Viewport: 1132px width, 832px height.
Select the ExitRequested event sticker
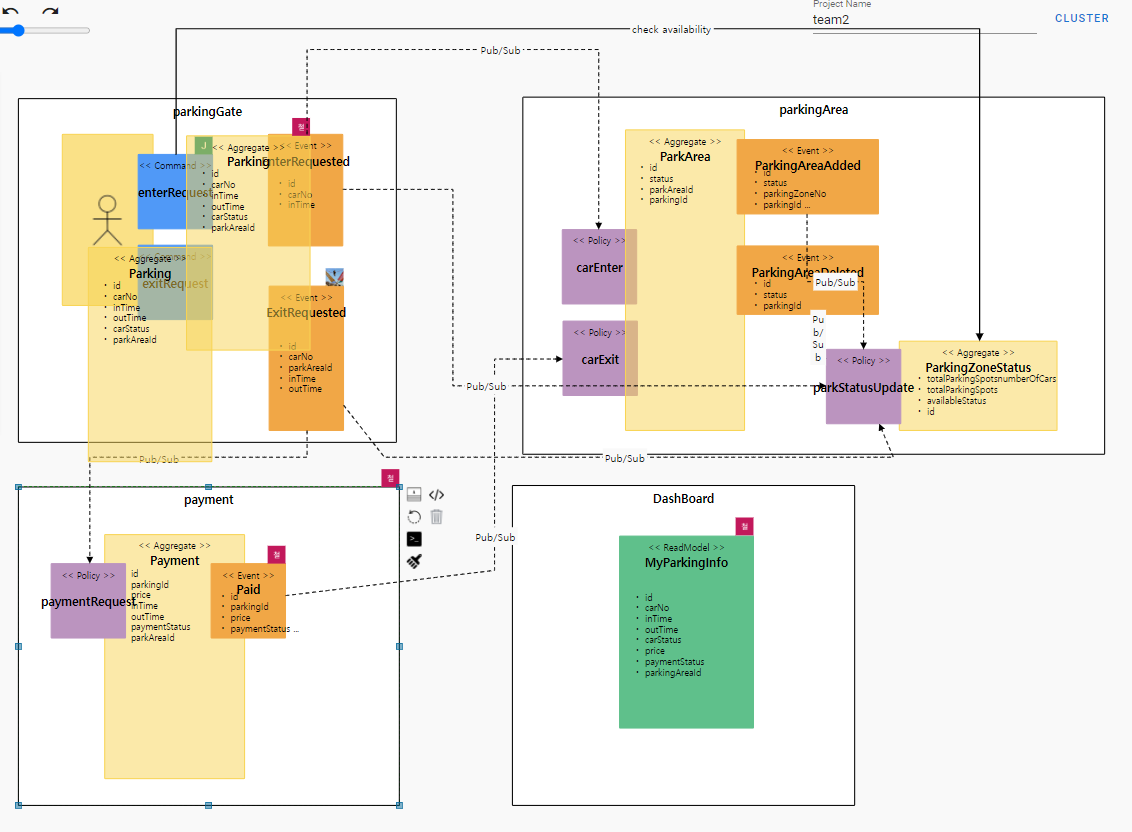click(x=306, y=358)
